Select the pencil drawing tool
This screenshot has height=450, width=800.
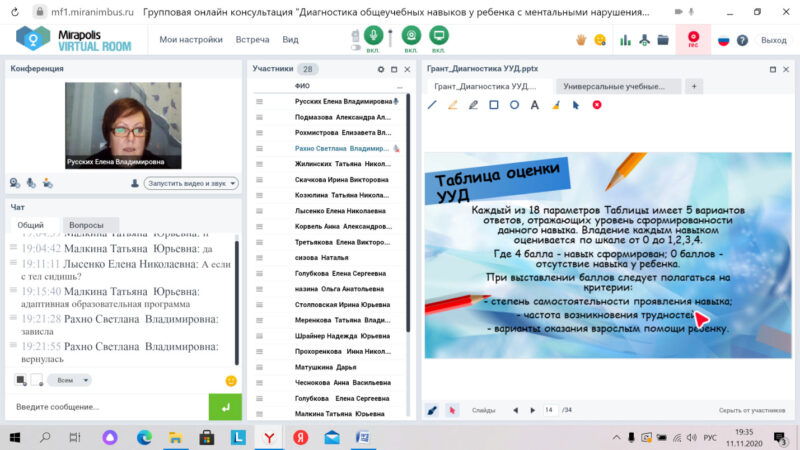point(473,105)
